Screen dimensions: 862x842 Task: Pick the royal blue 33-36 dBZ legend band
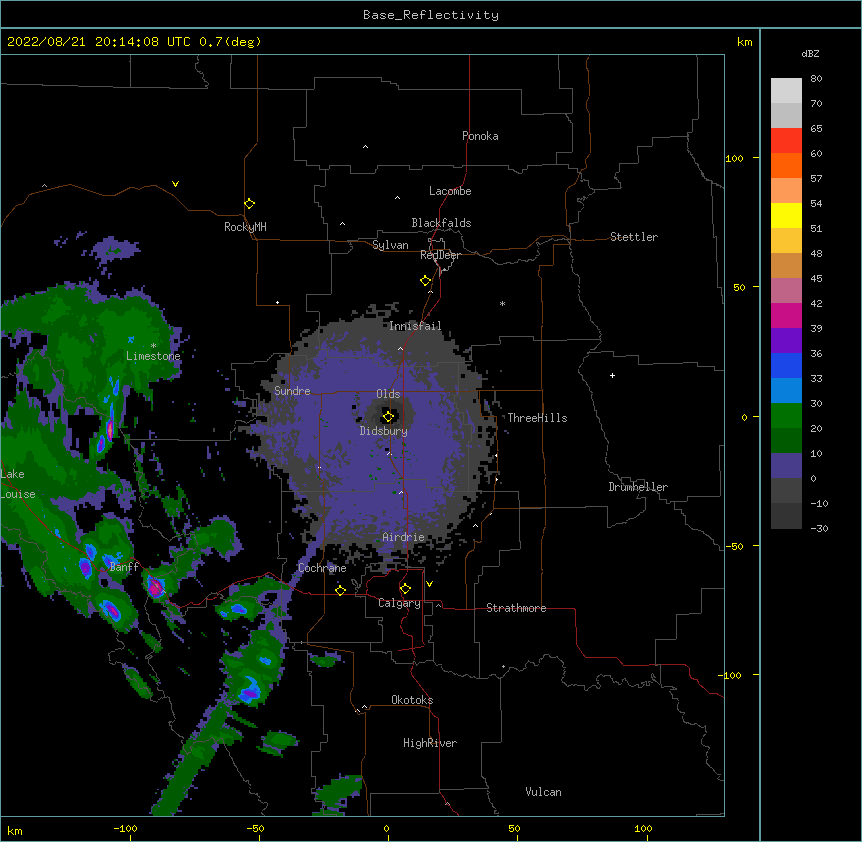click(x=786, y=365)
